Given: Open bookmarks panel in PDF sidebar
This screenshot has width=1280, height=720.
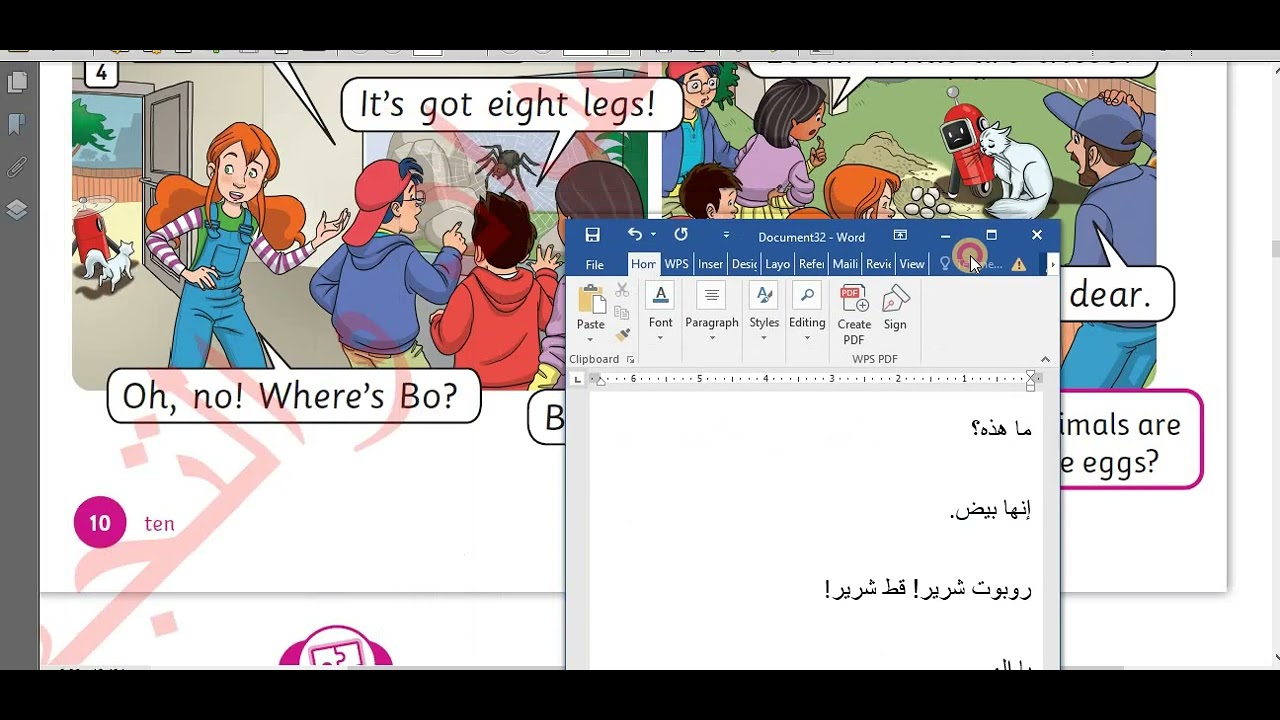Looking at the screenshot, I should click(x=17, y=125).
